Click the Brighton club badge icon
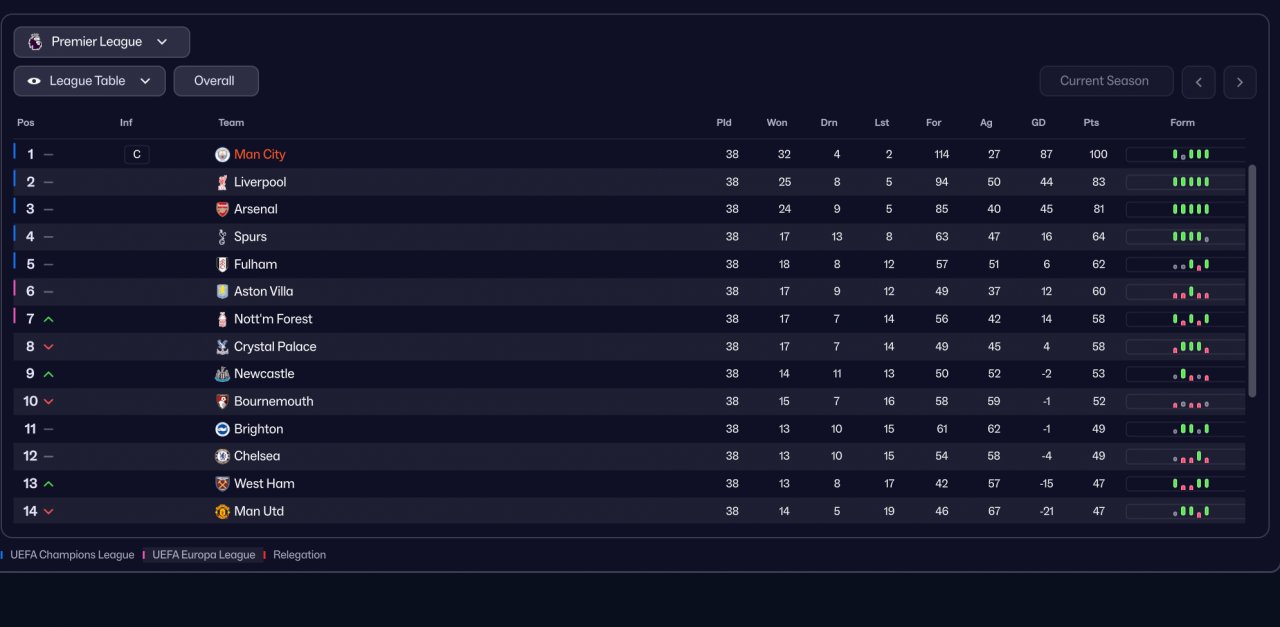 coord(222,429)
